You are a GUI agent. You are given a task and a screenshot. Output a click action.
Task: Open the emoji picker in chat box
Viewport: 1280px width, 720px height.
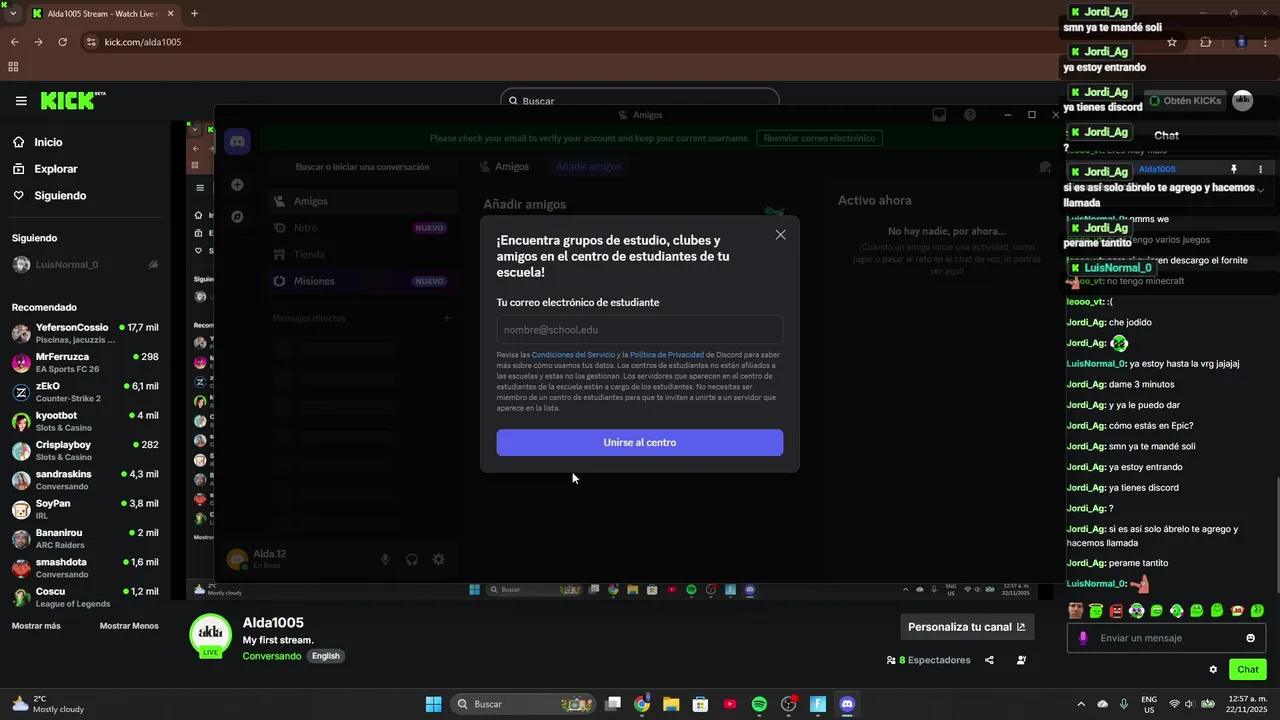coord(1250,638)
